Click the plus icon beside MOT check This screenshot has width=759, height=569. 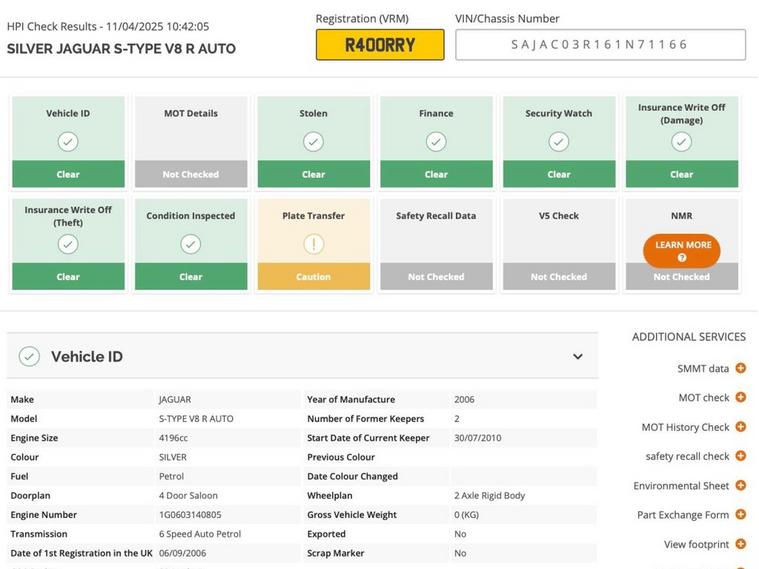741,397
